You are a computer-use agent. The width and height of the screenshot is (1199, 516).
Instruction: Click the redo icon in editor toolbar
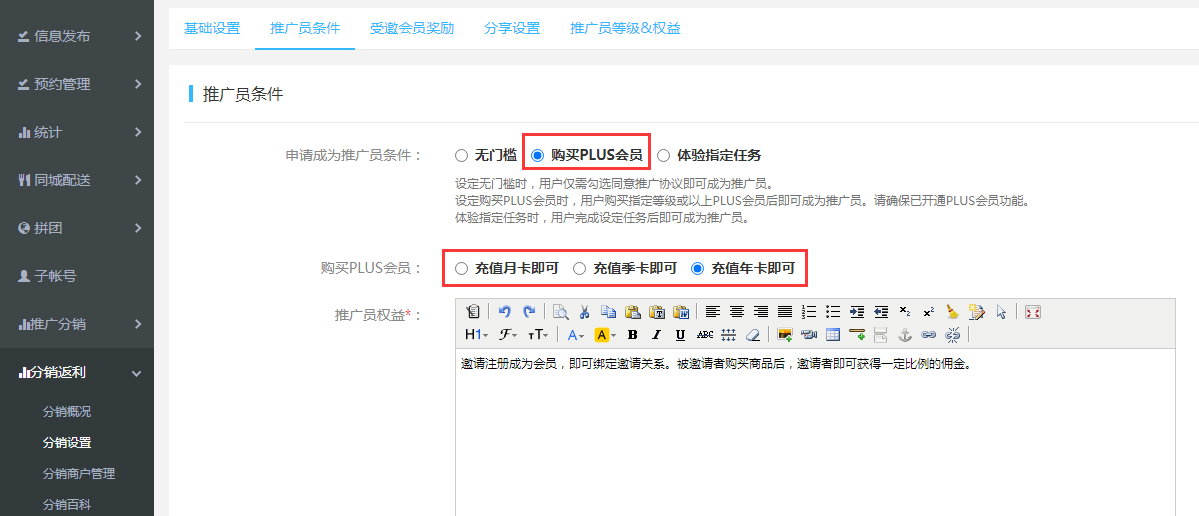(528, 312)
